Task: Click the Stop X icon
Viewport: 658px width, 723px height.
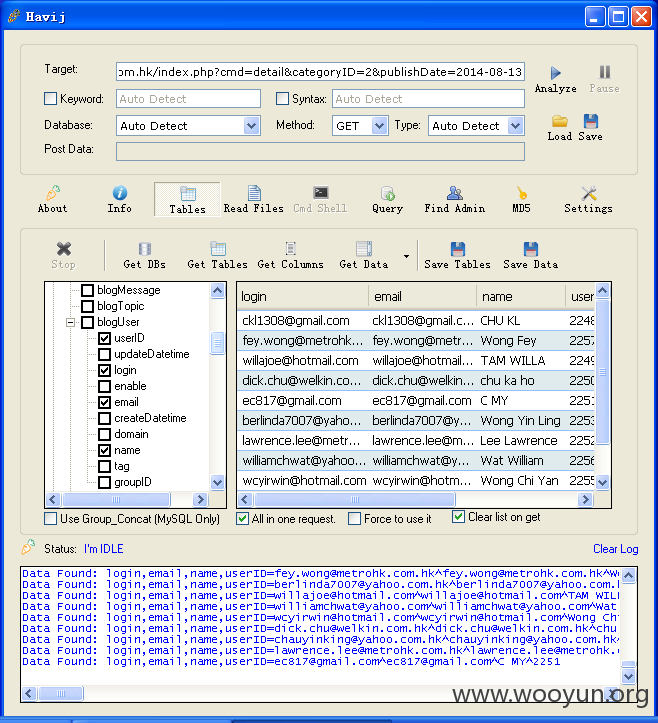Action: click(64, 249)
